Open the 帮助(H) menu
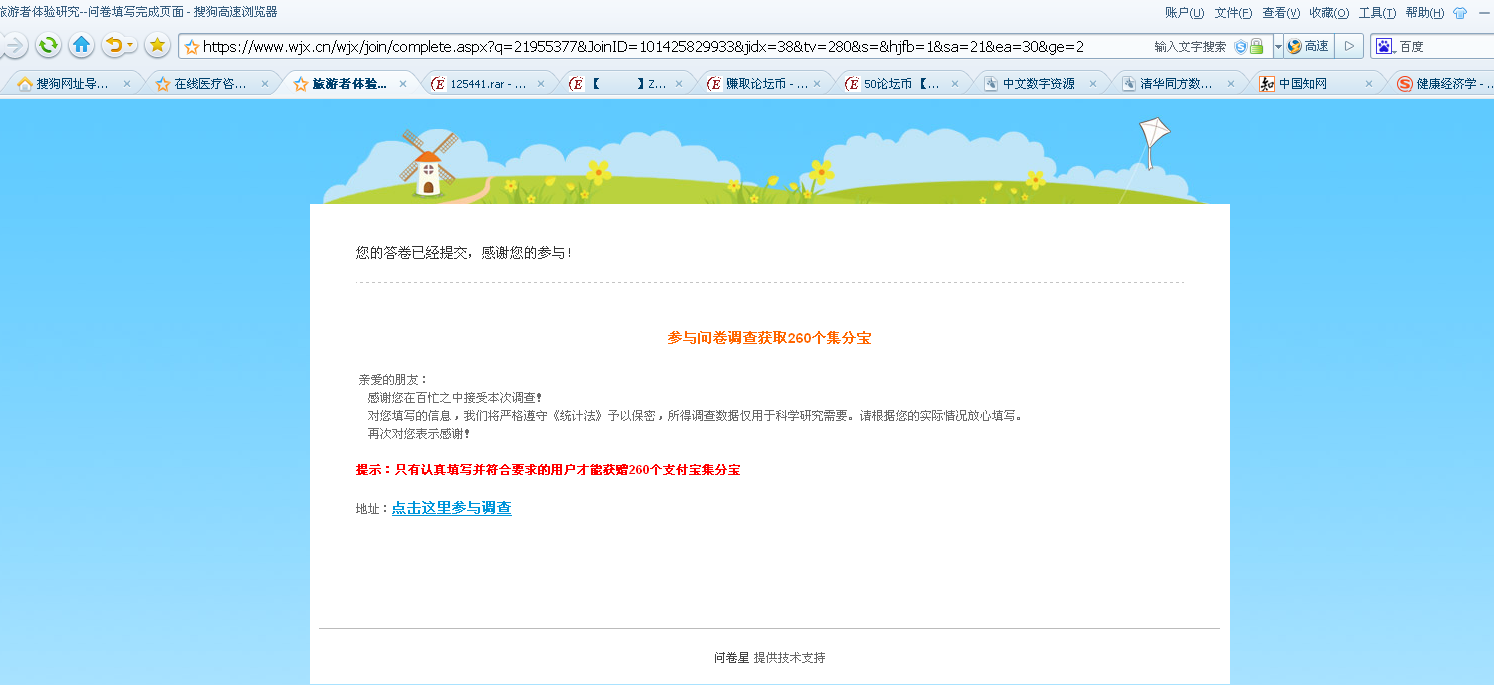 tap(1425, 13)
